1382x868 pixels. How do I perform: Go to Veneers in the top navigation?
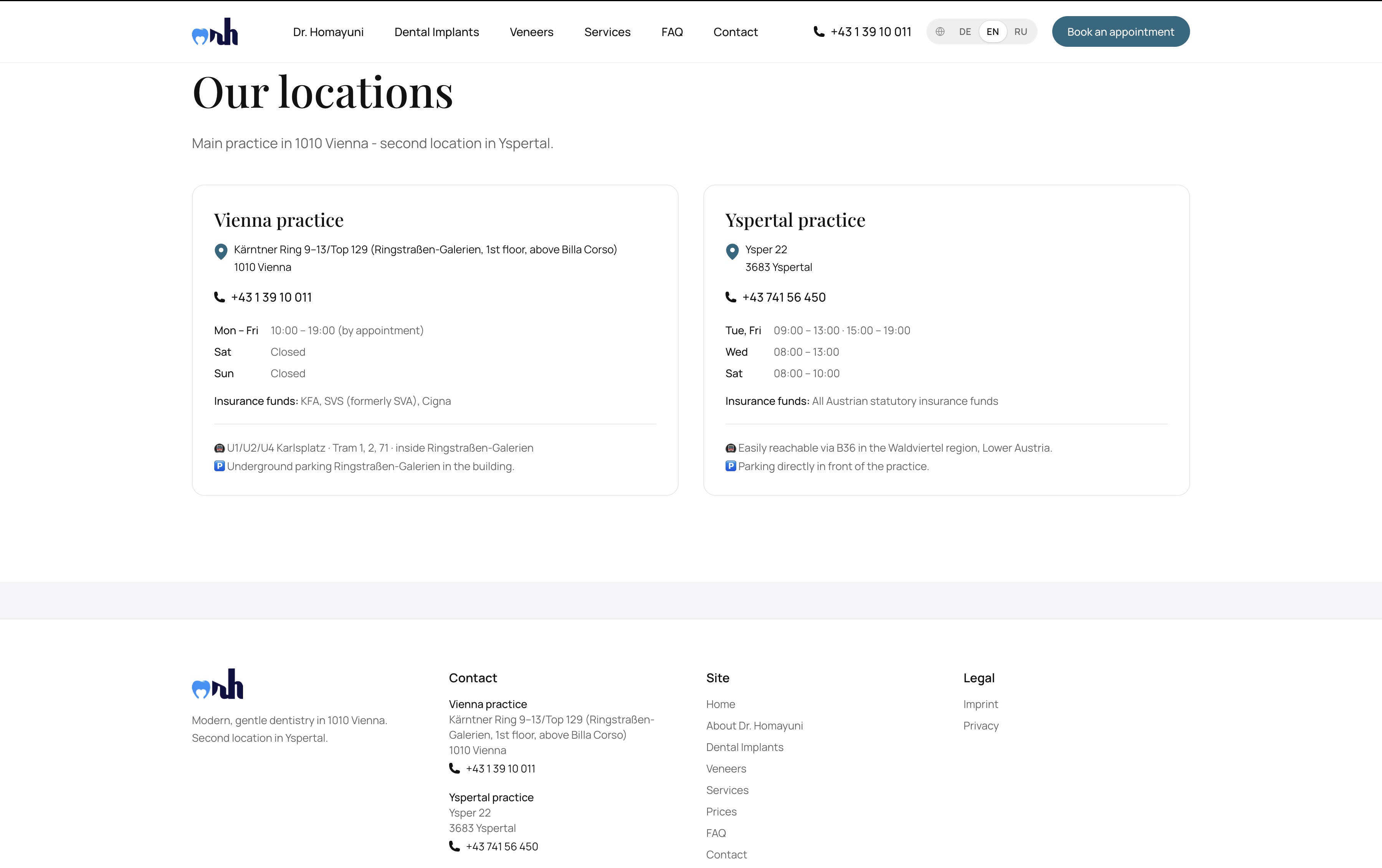click(531, 32)
